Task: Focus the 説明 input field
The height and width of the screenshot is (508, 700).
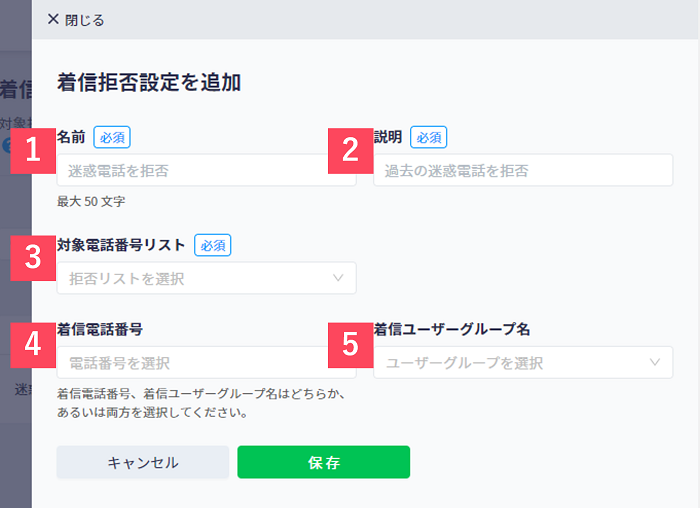Action: tap(523, 170)
